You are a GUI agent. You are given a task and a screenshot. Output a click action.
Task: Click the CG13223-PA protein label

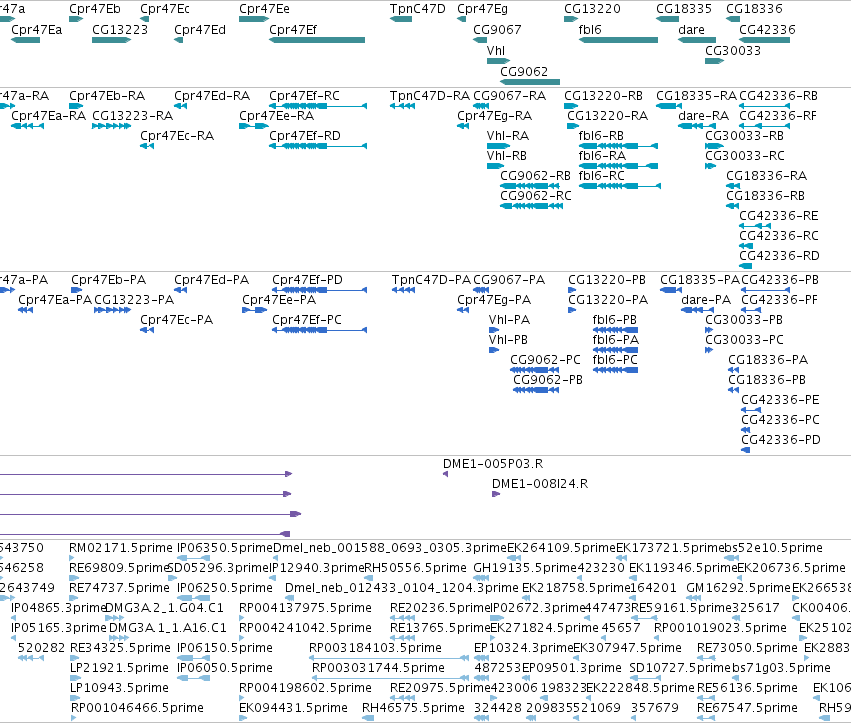(x=134, y=300)
